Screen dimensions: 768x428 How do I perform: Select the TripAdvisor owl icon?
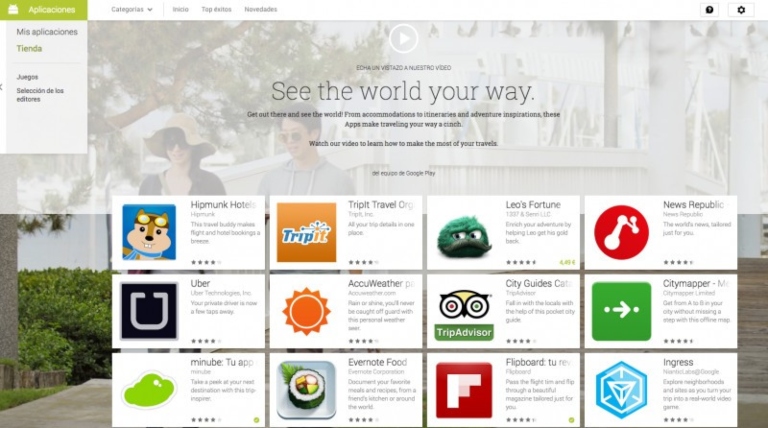click(463, 311)
